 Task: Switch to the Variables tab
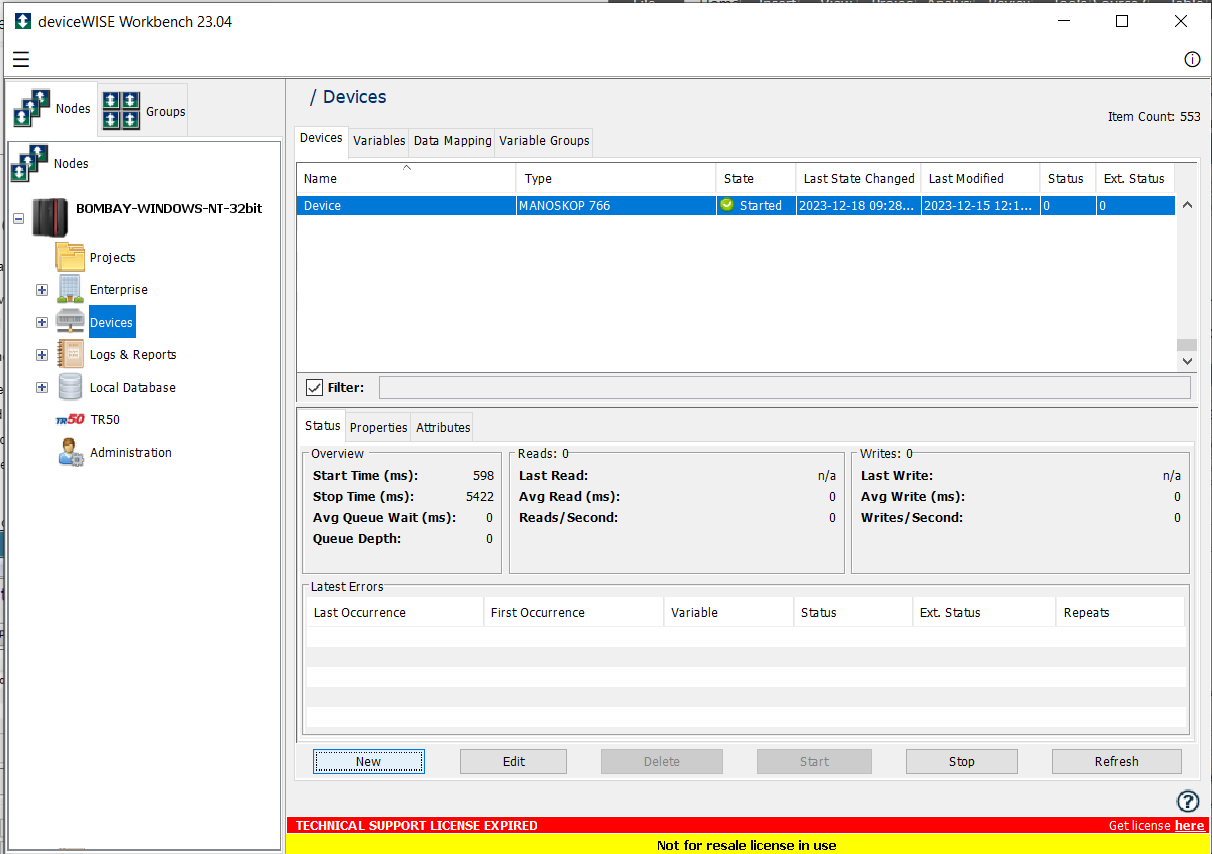point(379,141)
